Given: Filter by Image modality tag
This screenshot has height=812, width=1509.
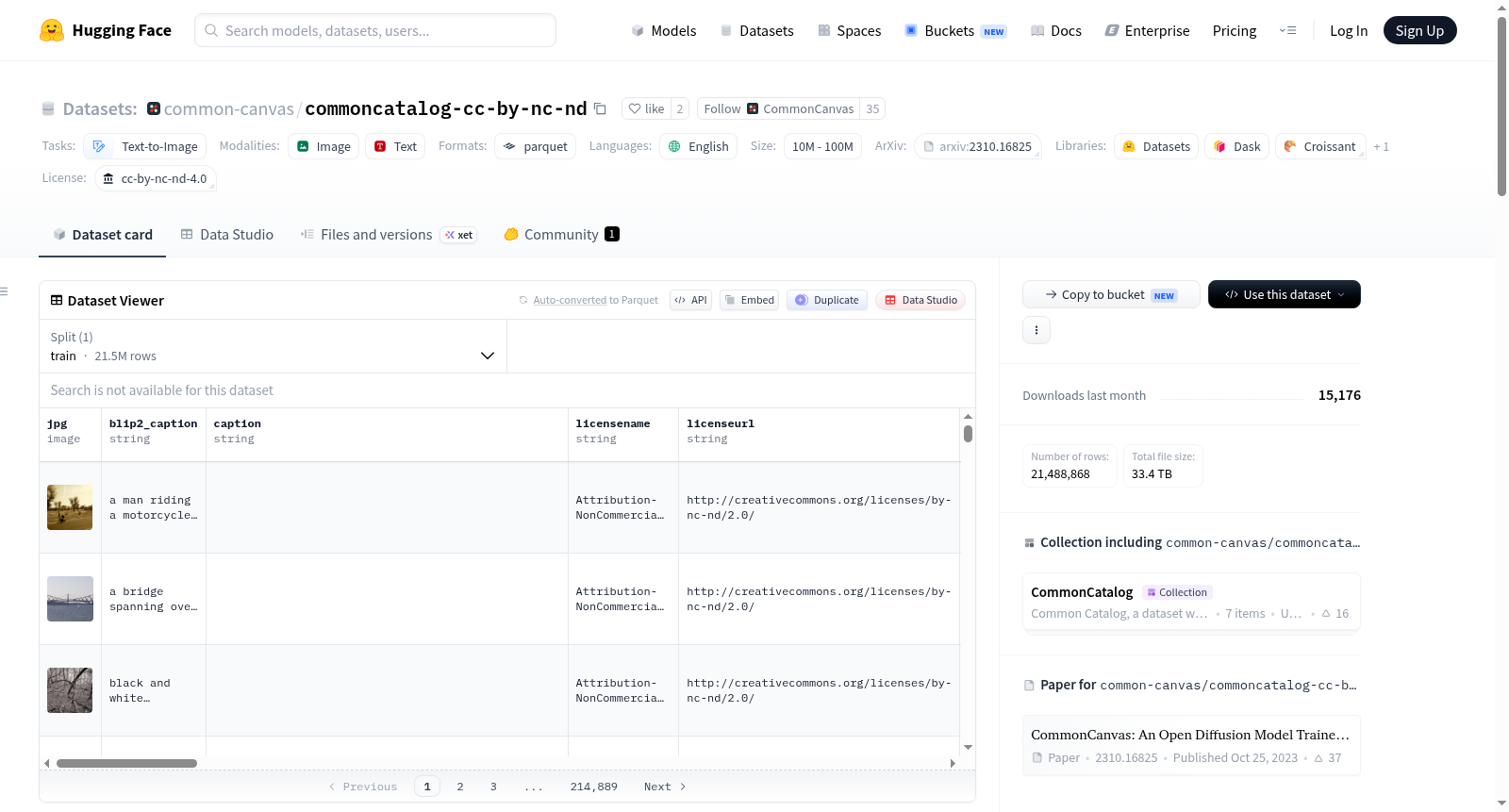Looking at the screenshot, I should point(323,146).
